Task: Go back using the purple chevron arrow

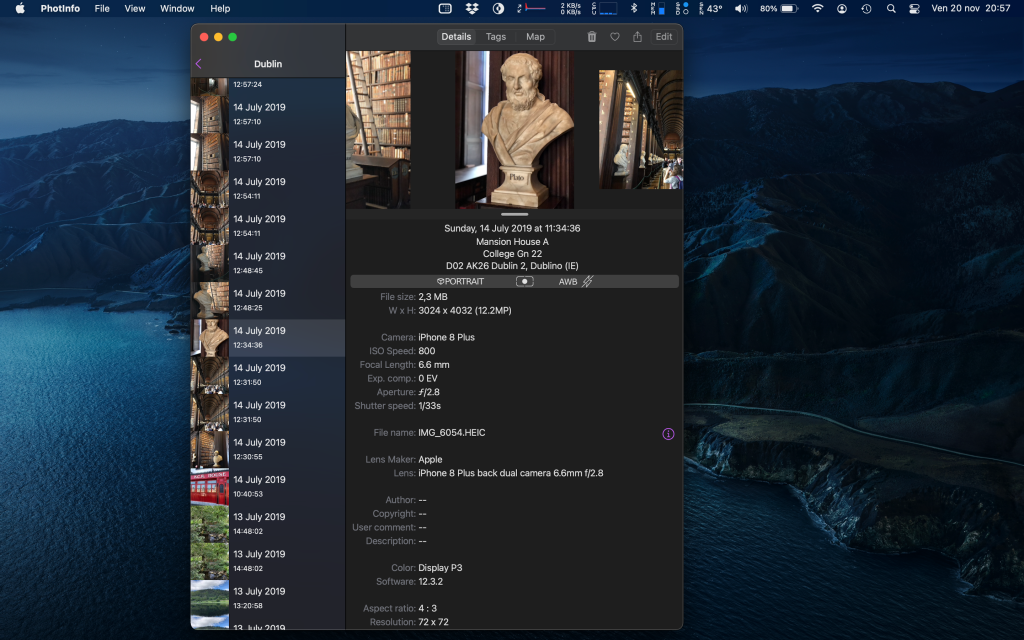Action: point(198,64)
